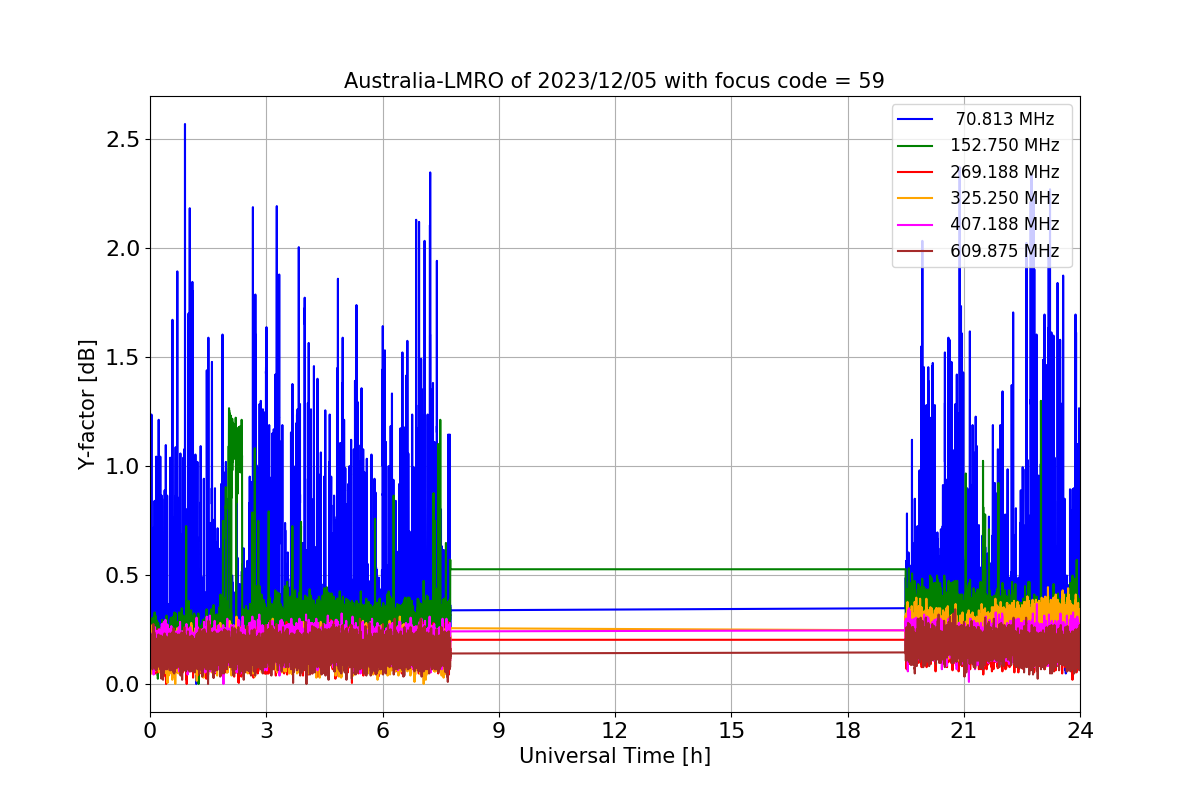The width and height of the screenshot is (1200, 800).
Task: Select the 152.750 MHz legend label
Action: (x=1005, y=145)
